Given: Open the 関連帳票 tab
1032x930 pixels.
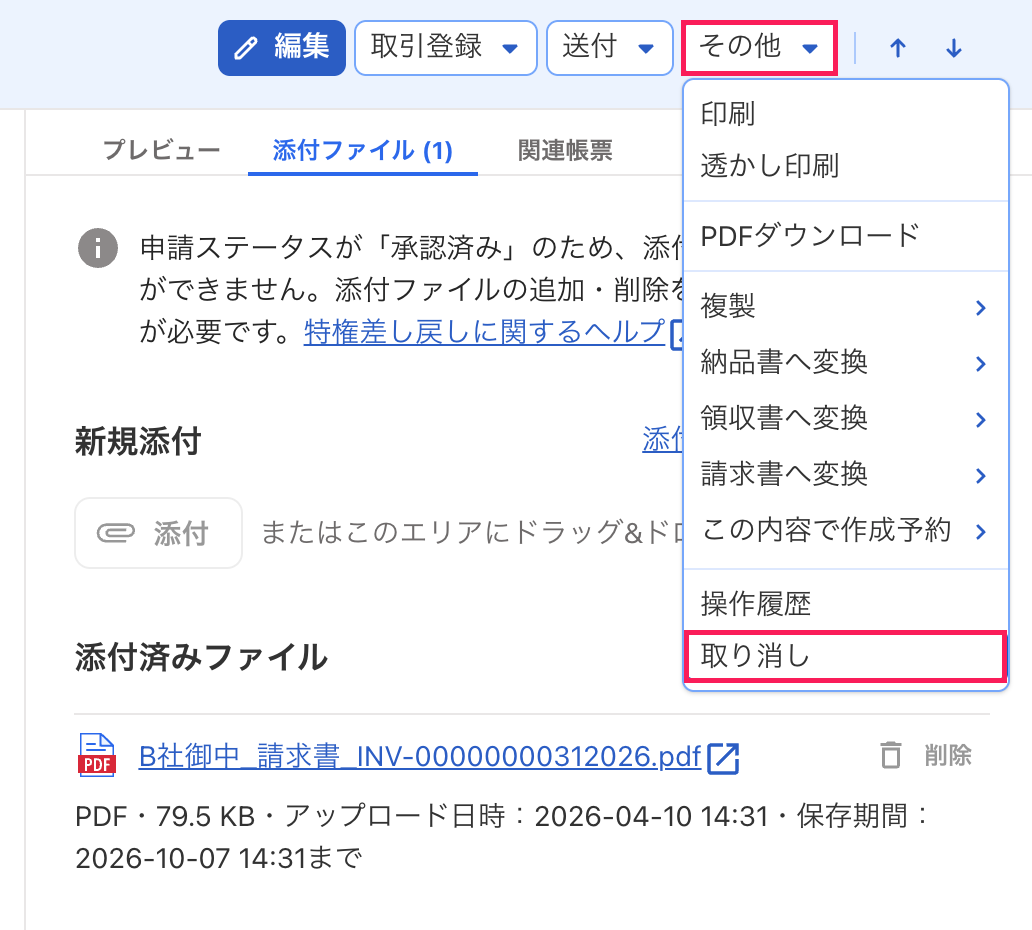Looking at the screenshot, I should click(x=565, y=150).
